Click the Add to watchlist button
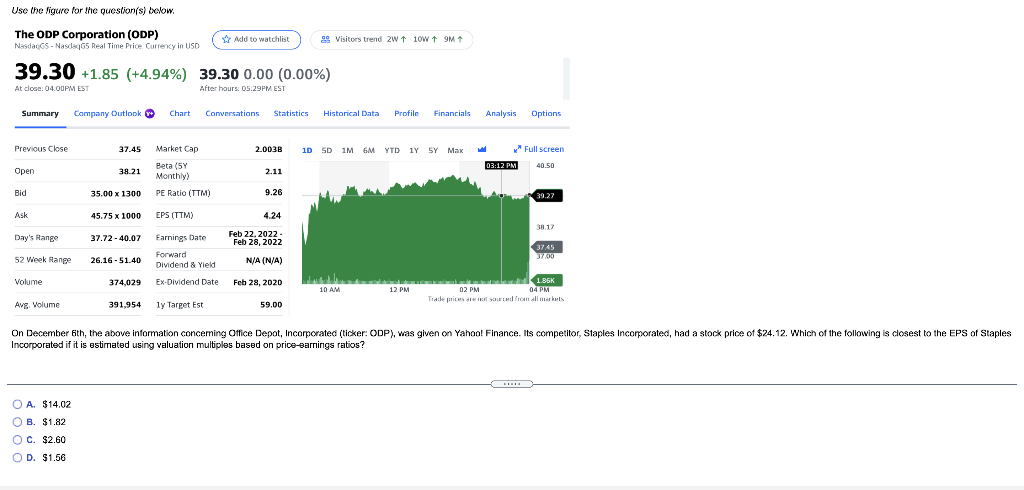1024x490 pixels. 256,39
